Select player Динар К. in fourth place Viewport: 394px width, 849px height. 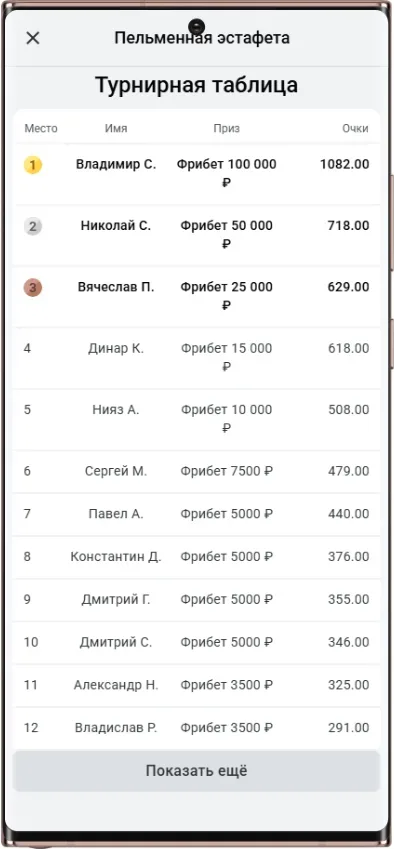(116, 348)
